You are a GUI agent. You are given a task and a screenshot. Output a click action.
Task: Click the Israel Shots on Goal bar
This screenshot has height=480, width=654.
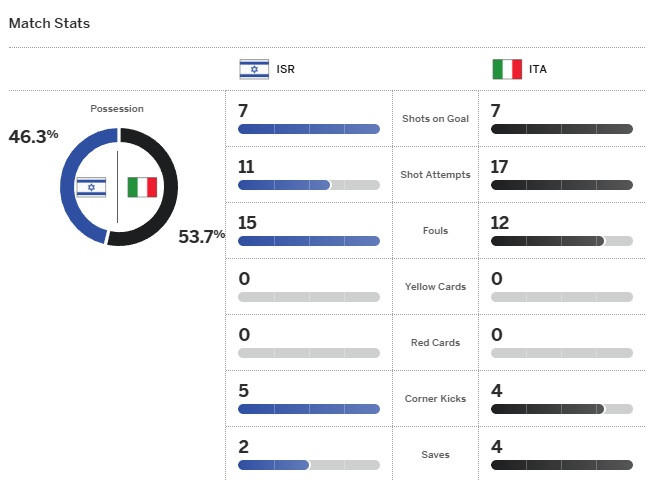click(309, 129)
